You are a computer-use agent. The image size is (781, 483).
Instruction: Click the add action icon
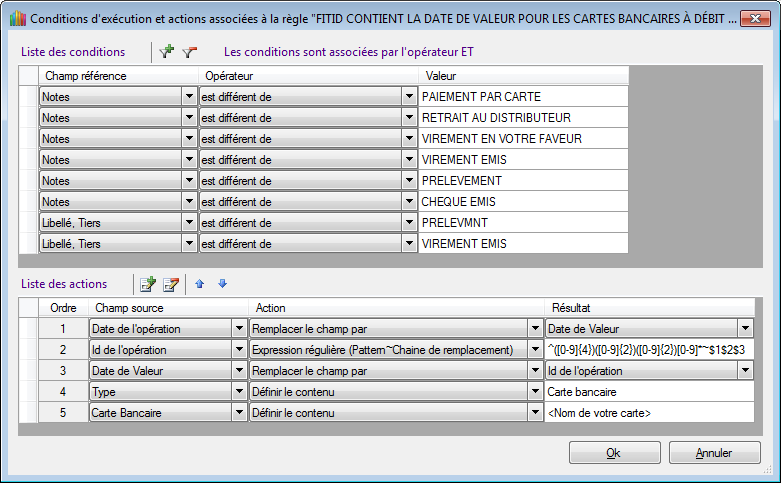(x=148, y=285)
